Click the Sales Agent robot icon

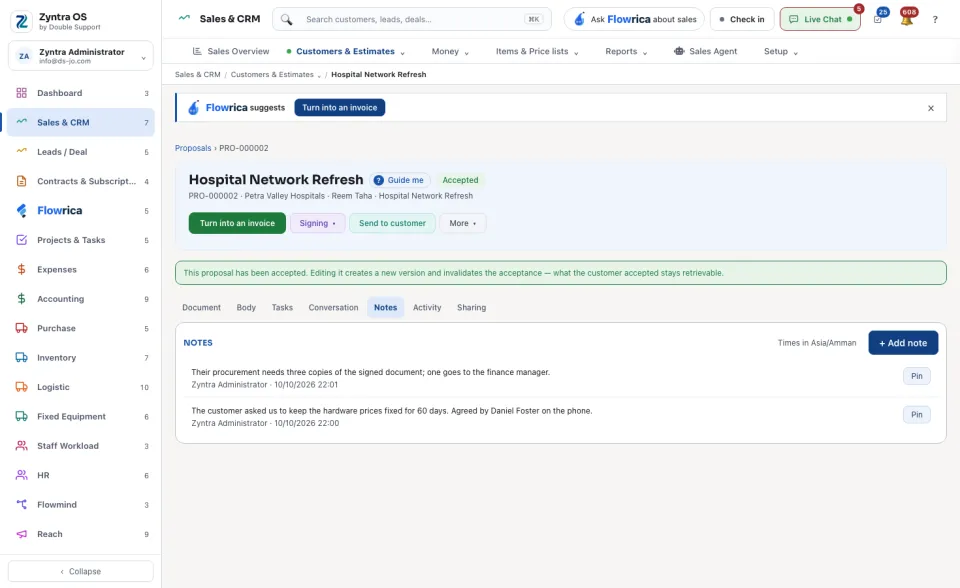coord(679,51)
